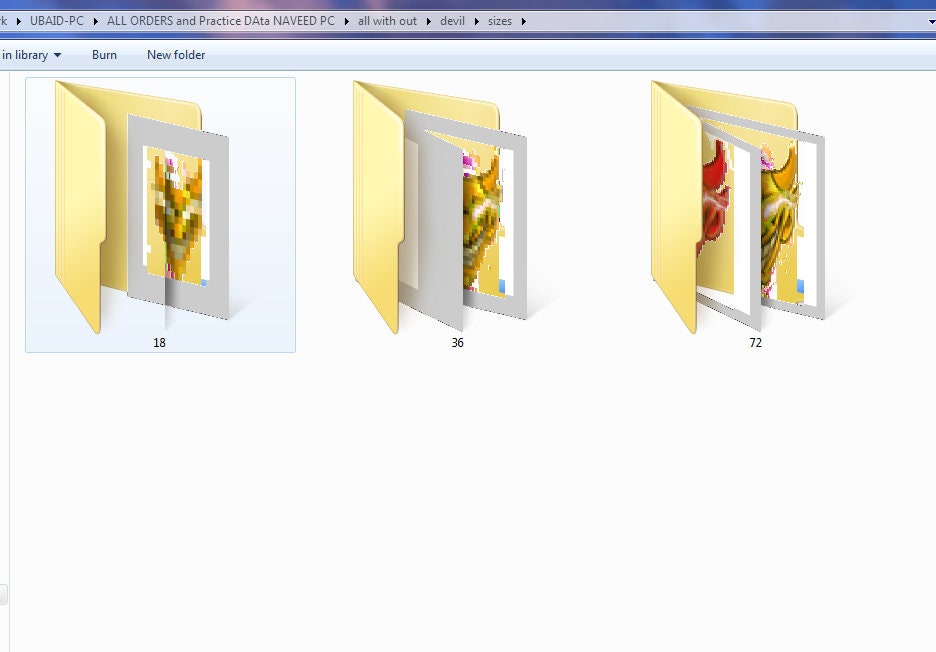
Task: Click the Burn toolbar command
Action: pos(104,55)
